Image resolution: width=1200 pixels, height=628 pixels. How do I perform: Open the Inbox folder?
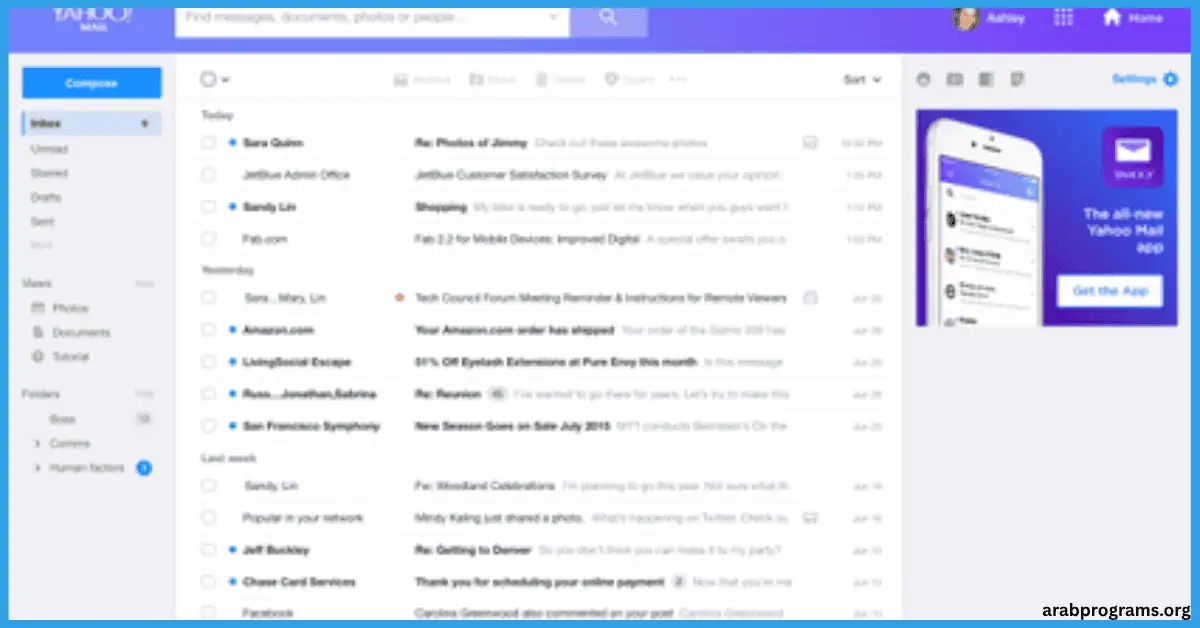click(x=91, y=124)
